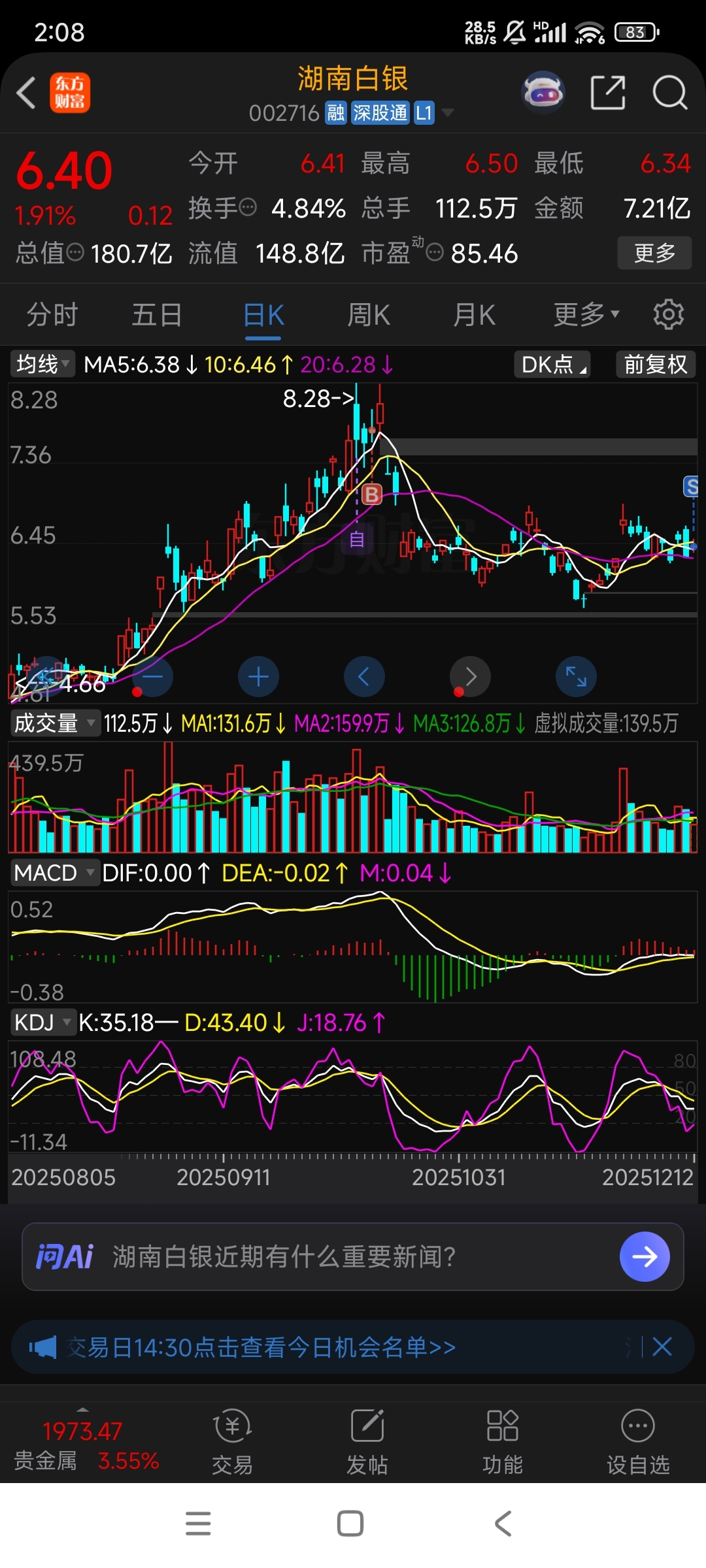Move chart left with the left arrow button
Image resolution: width=706 pixels, height=1568 pixels.
pyautogui.click(x=364, y=676)
